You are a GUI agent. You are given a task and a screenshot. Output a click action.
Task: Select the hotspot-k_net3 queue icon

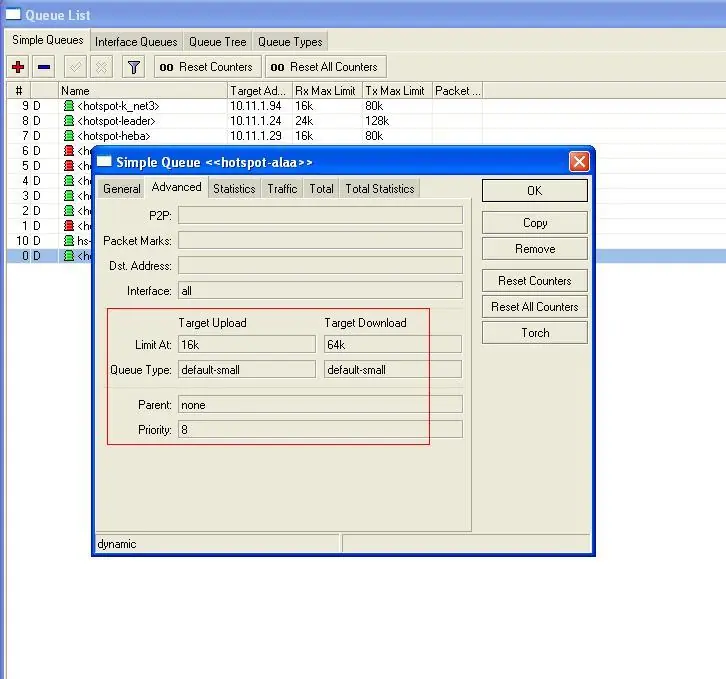(x=69, y=106)
